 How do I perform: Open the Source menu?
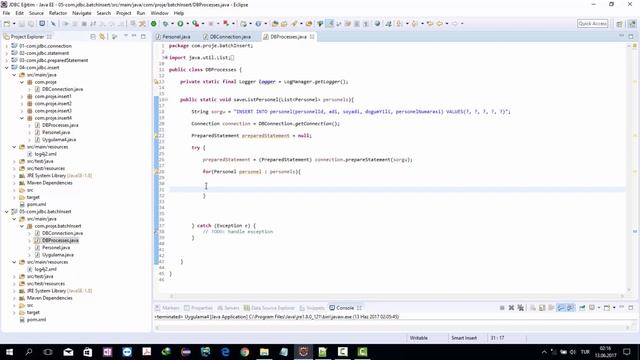(36, 13)
